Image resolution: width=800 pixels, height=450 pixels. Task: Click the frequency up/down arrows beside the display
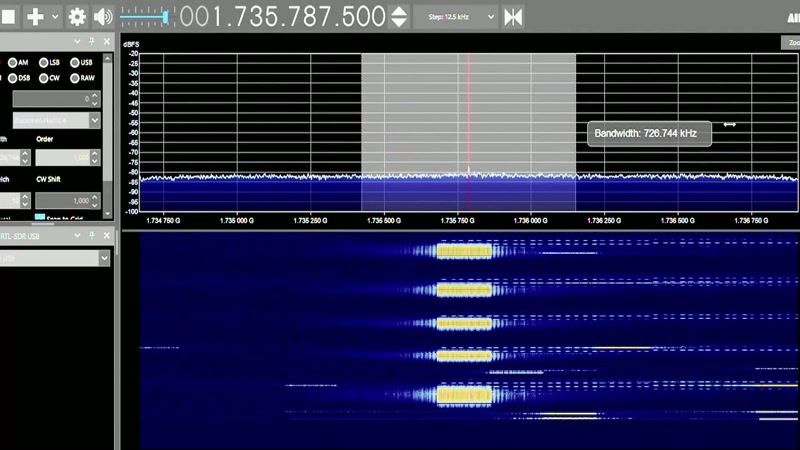click(399, 17)
